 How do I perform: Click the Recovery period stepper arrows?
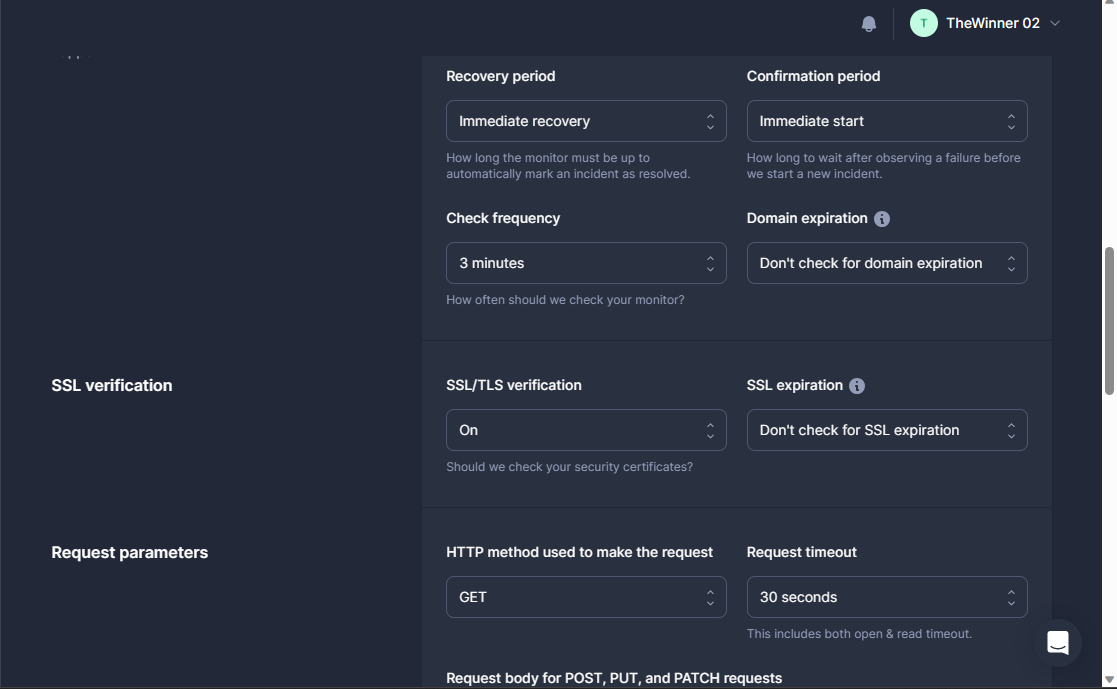tap(710, 121)
